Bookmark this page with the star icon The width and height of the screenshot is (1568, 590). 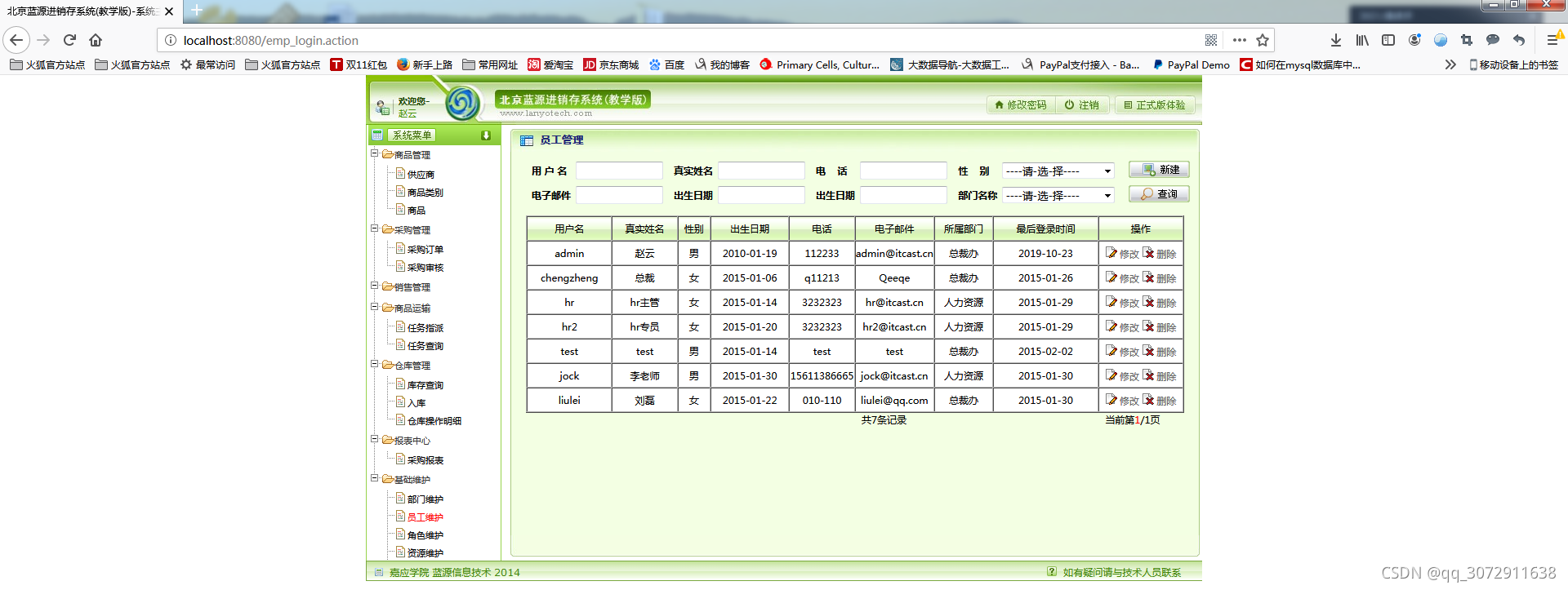click(1263, 40)
